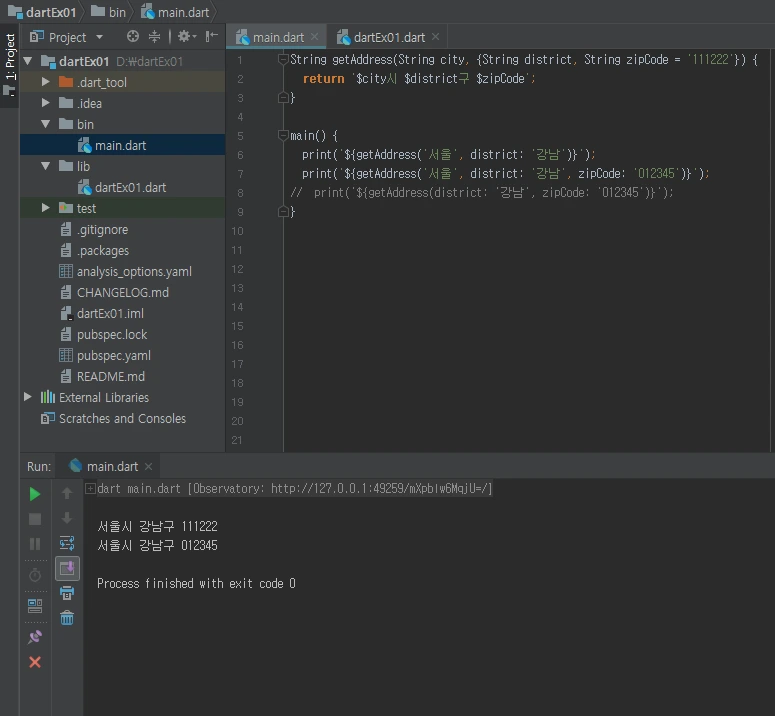Click the Down the stack trace arrow
This screenshot has height=716, width=775.
point(67,518)
